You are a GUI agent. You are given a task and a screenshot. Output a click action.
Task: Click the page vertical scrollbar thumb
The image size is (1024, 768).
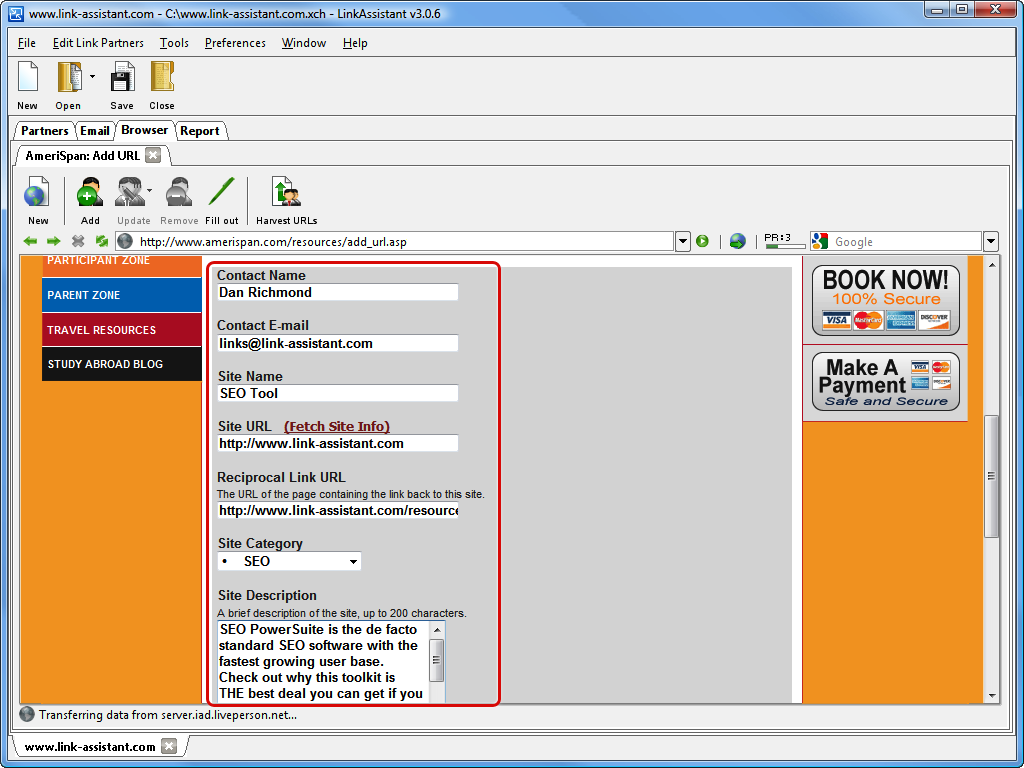pos(992,476)
